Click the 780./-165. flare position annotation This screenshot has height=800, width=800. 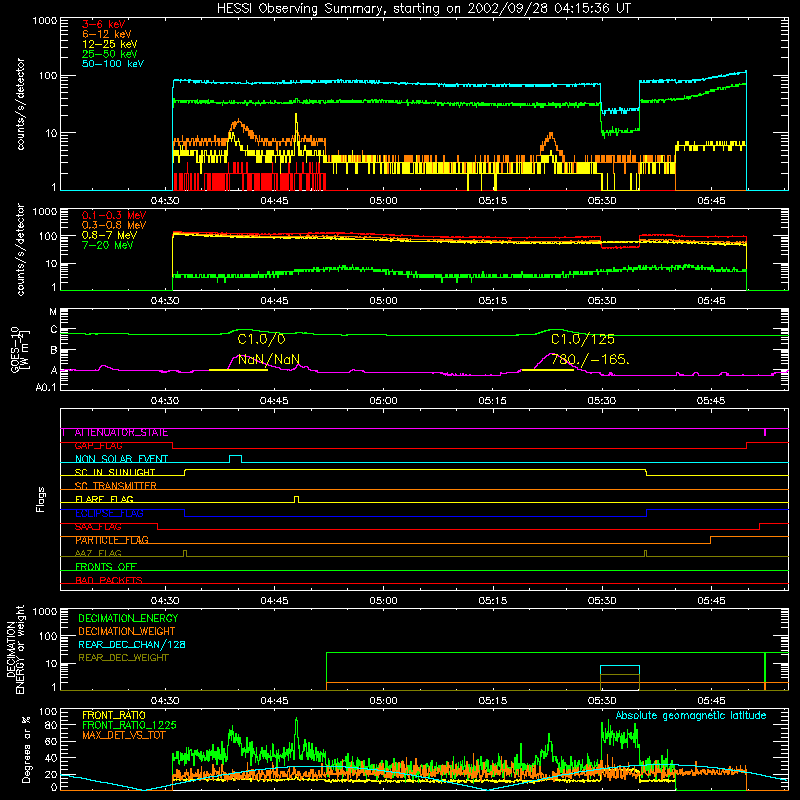click(590, 360)
